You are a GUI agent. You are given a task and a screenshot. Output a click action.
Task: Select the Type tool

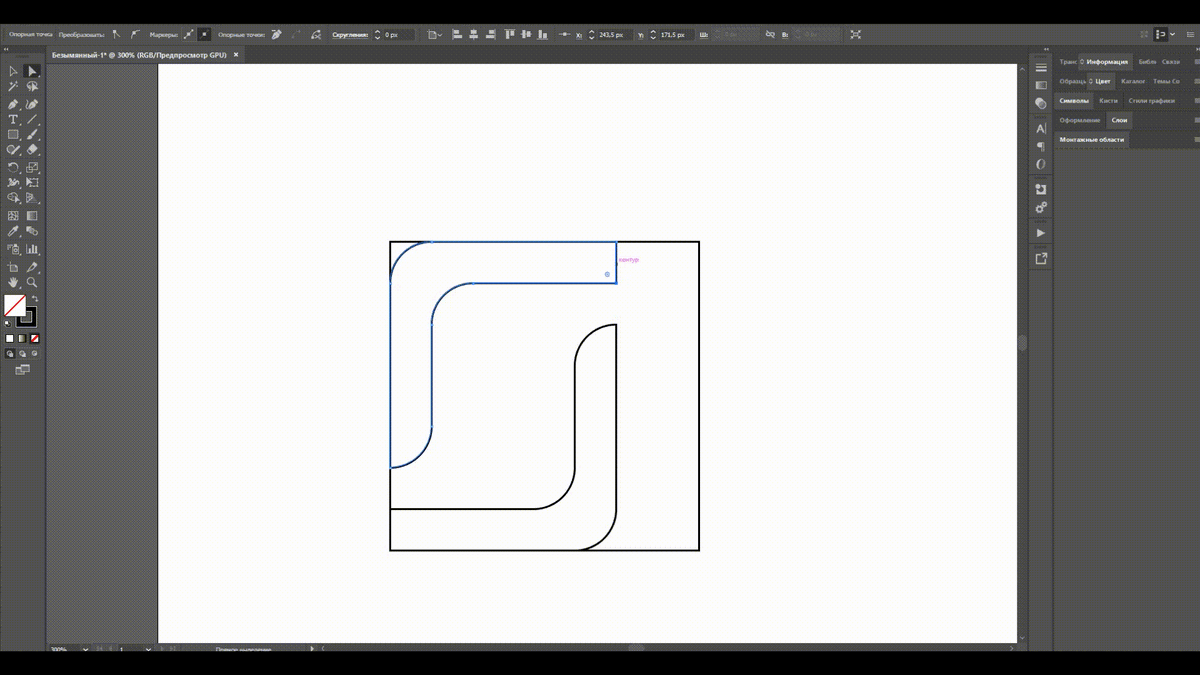point(13,119)
